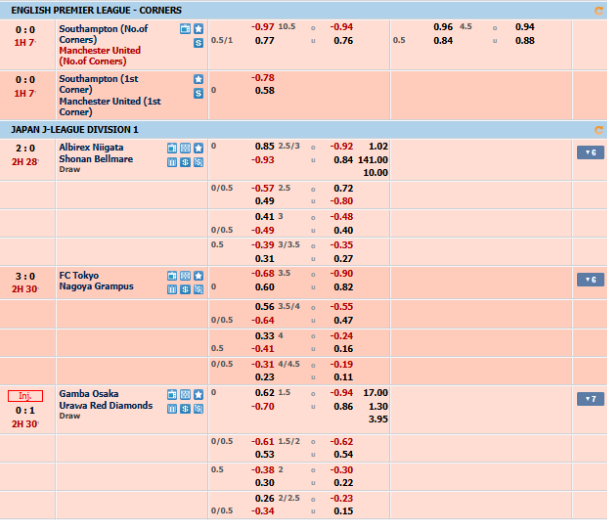Expand 6 more markets for FC Tokyo
The height and width of the screenshot is (520, 607).
[x=590, y=280]
